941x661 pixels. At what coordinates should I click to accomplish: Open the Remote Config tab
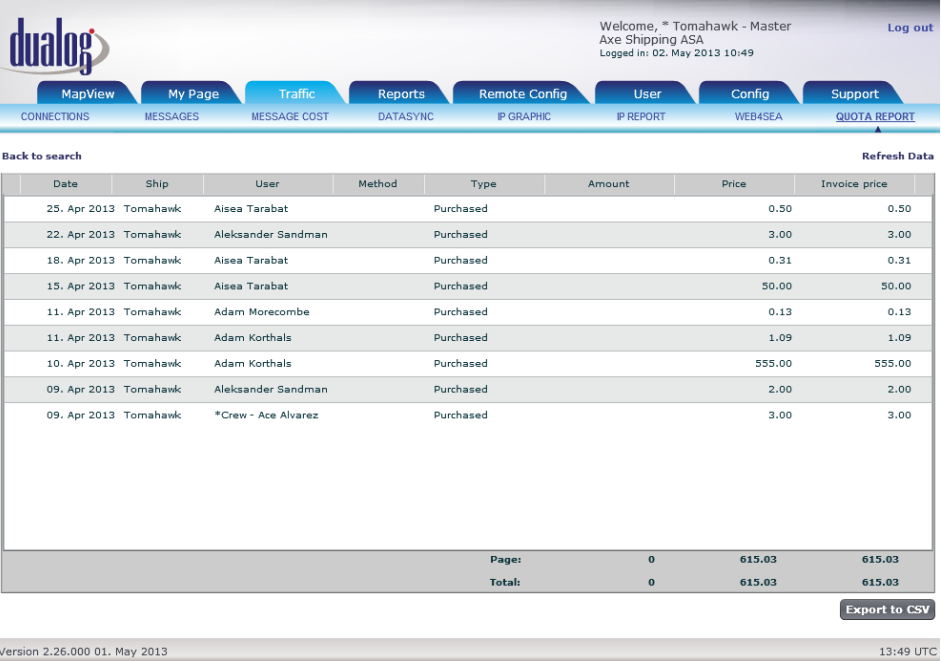click(x=523, y=94)
